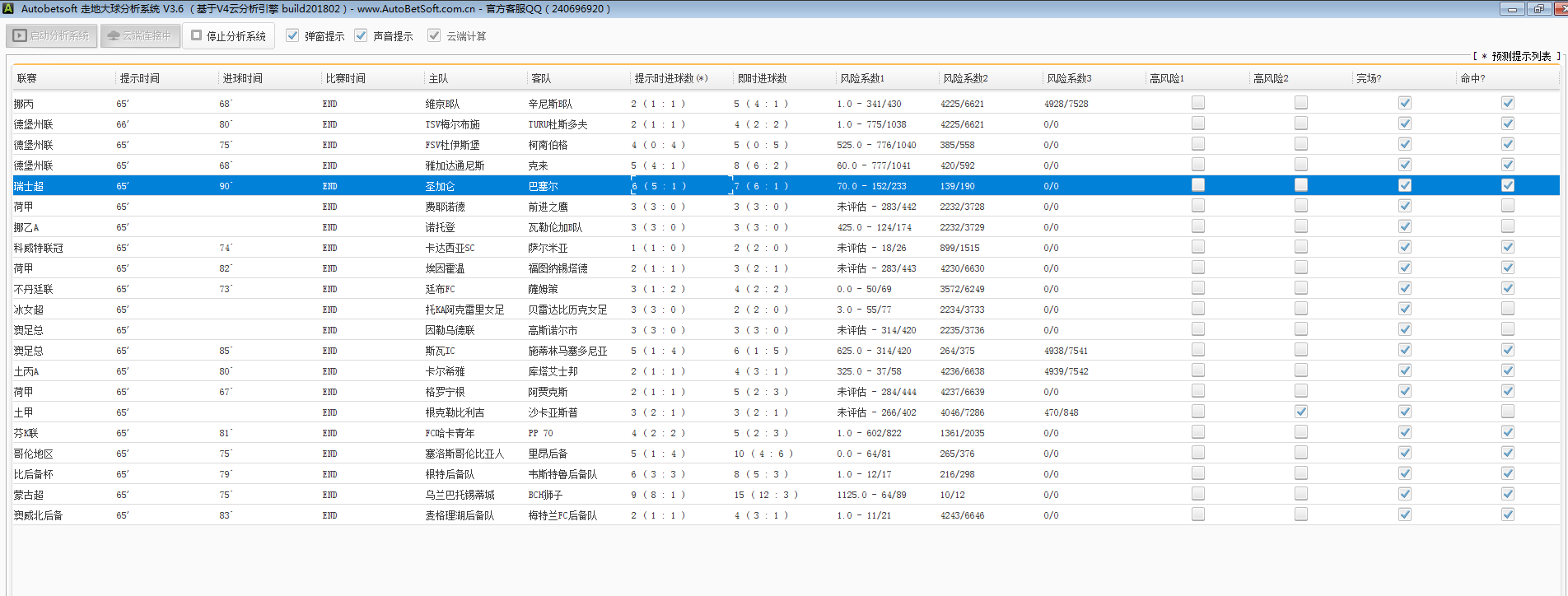Screen dimensions: 1568x596
Task: Click the Autobetsoft app icon in title bar
Action: (x=8, y=8)
